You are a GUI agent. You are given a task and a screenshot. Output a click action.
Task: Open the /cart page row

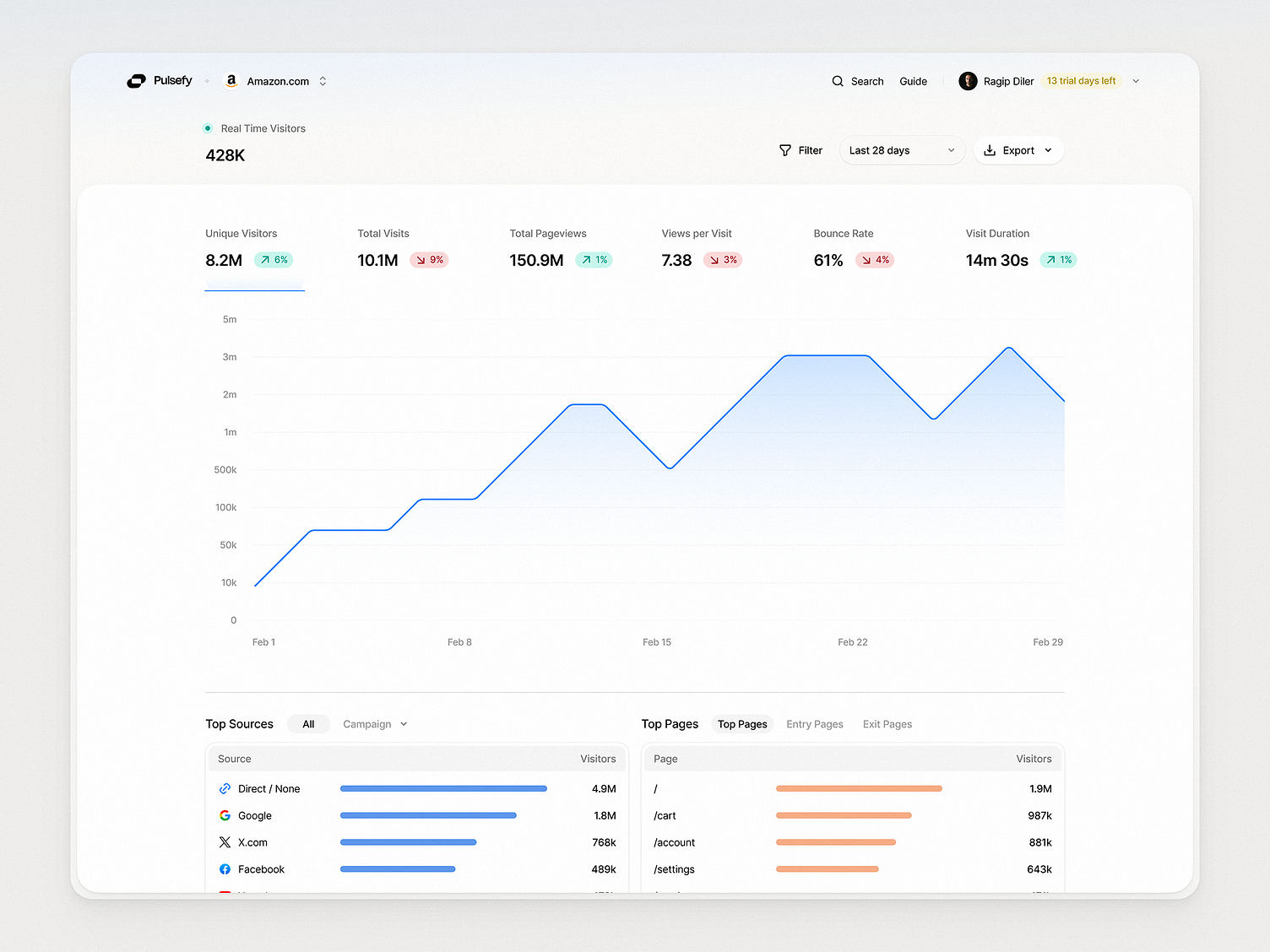(853, 815)
